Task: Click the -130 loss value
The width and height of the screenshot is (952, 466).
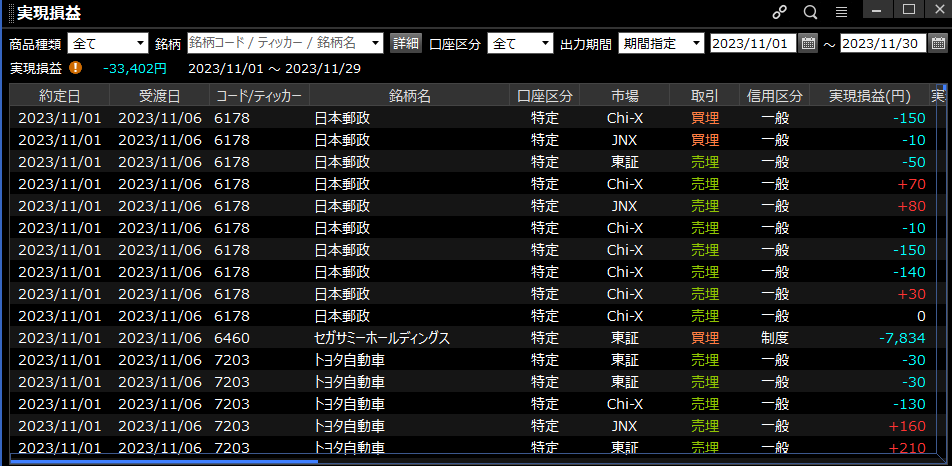Action: pyautogui.click(x=909, y=404)
